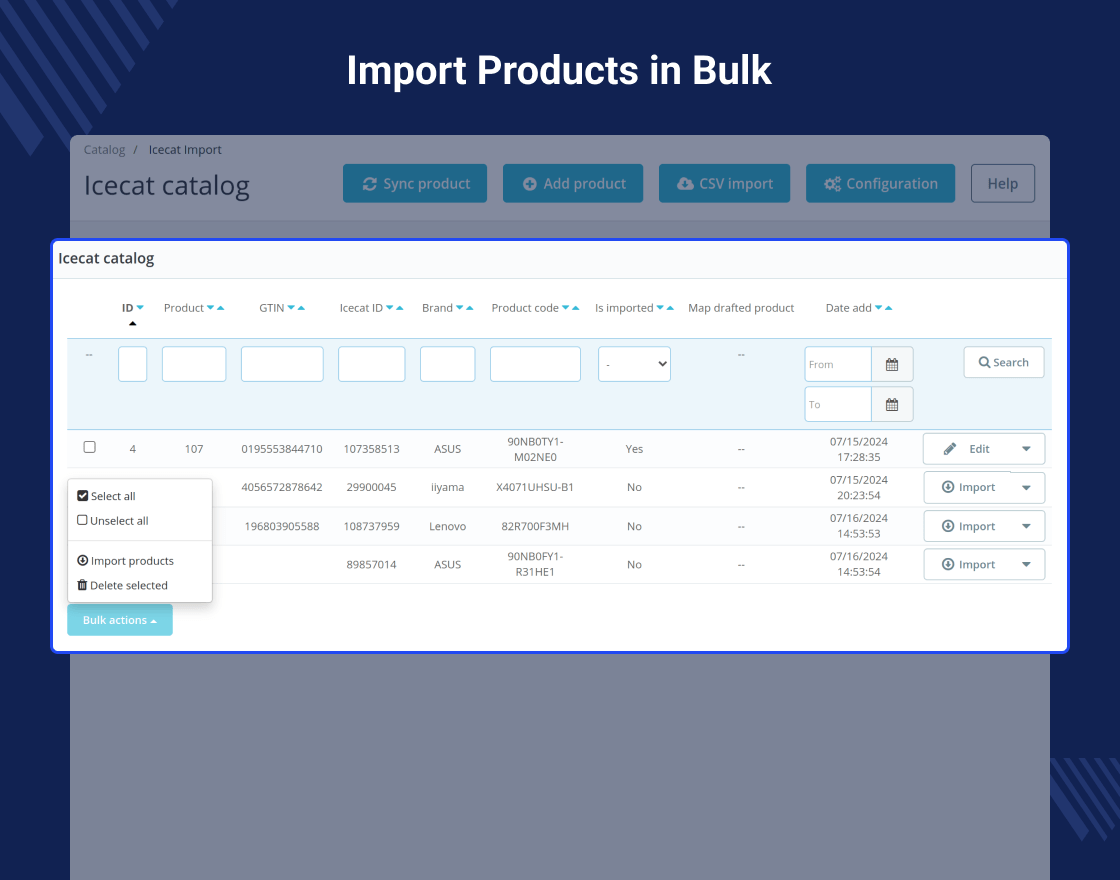Open the Configuration page button
The image size is (1120, 880).
[x=880, y=184]
